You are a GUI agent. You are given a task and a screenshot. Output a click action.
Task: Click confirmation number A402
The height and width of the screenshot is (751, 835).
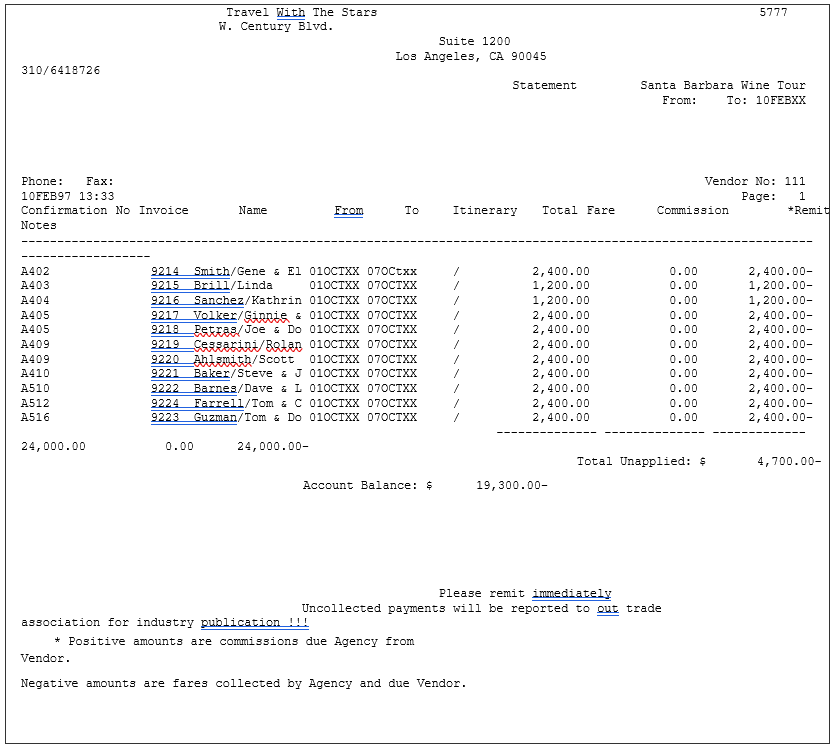35,271
